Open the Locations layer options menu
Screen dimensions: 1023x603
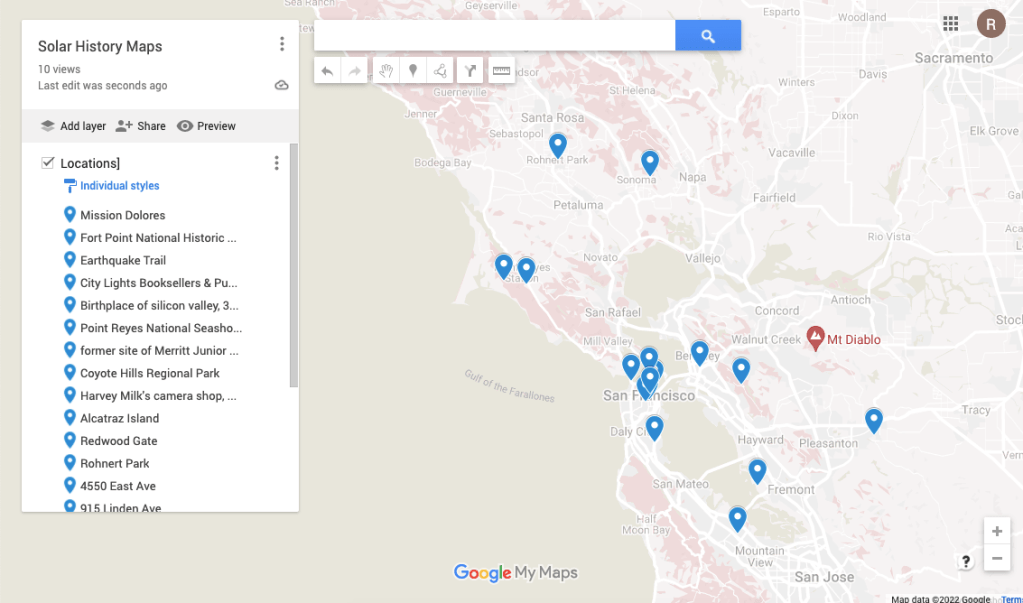pos(277,163)
